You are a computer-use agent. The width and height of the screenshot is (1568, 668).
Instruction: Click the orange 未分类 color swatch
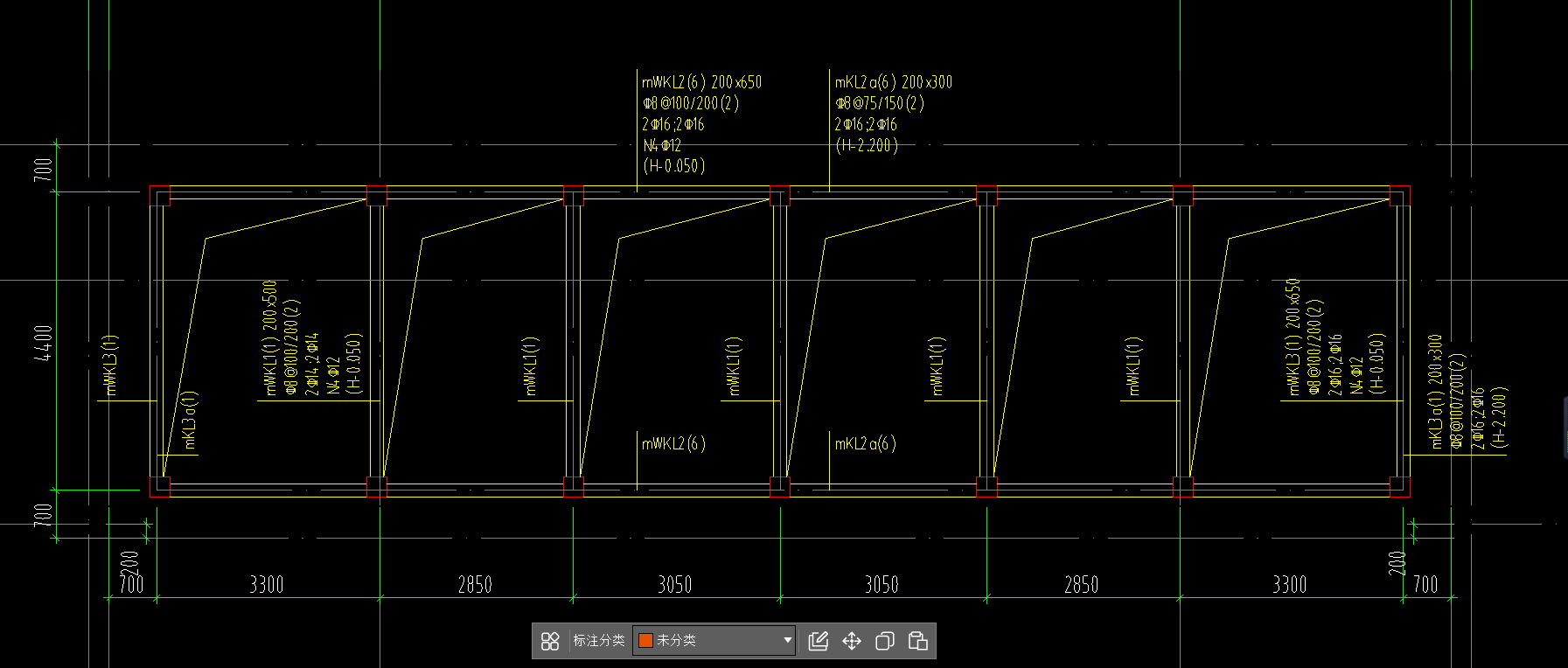coord(645,641)
